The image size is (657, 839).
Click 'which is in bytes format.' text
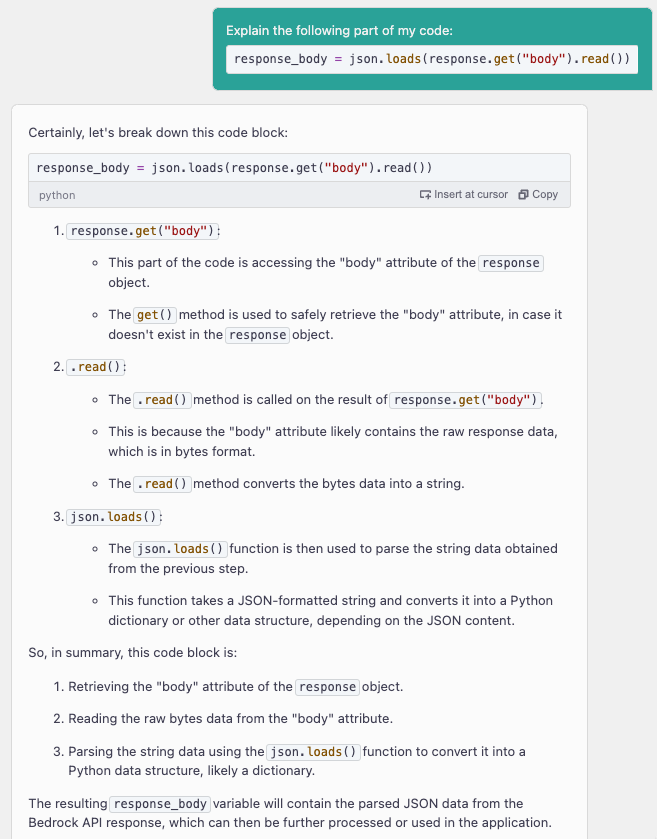point(181,452)
